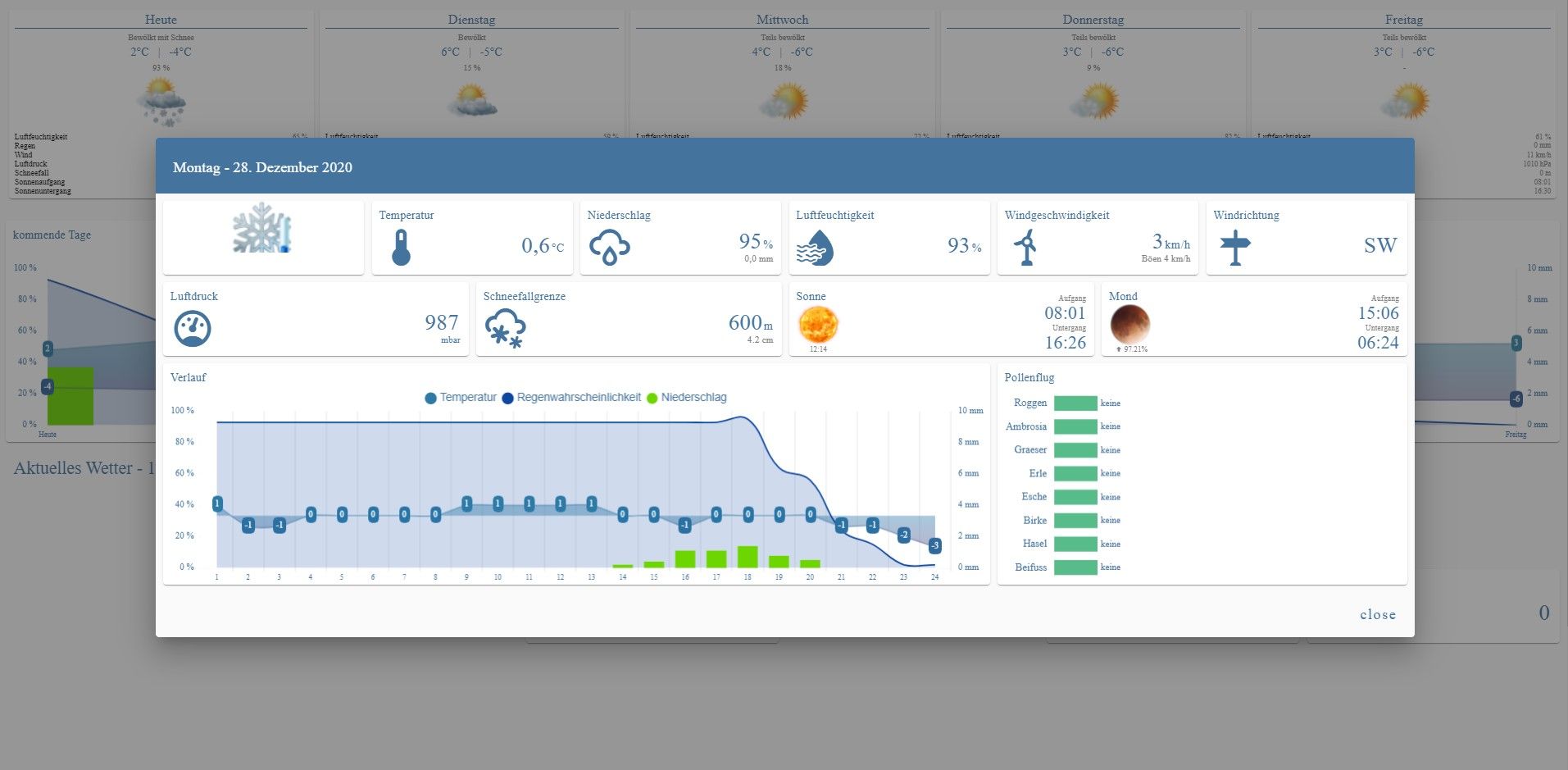Click the Verlauf chart heading
The image size is (1568, 770).
click(x=189, y=378)
